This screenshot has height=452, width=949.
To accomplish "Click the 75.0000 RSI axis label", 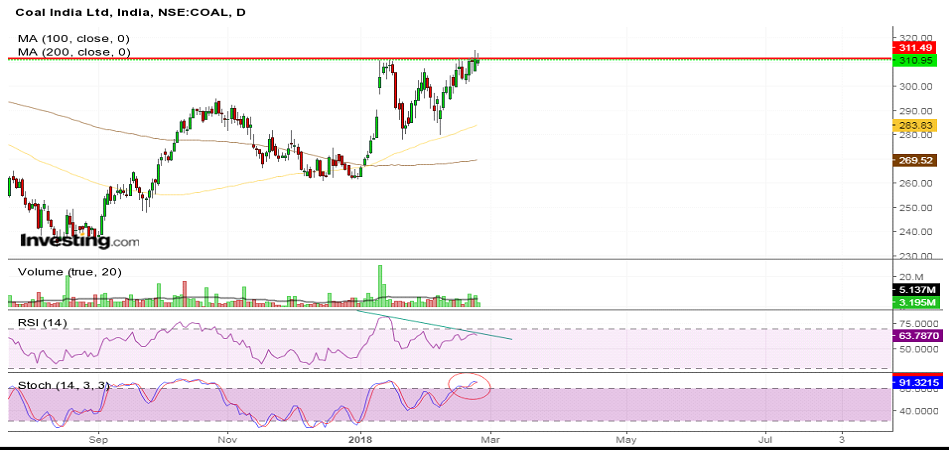I will click(918, 323).
